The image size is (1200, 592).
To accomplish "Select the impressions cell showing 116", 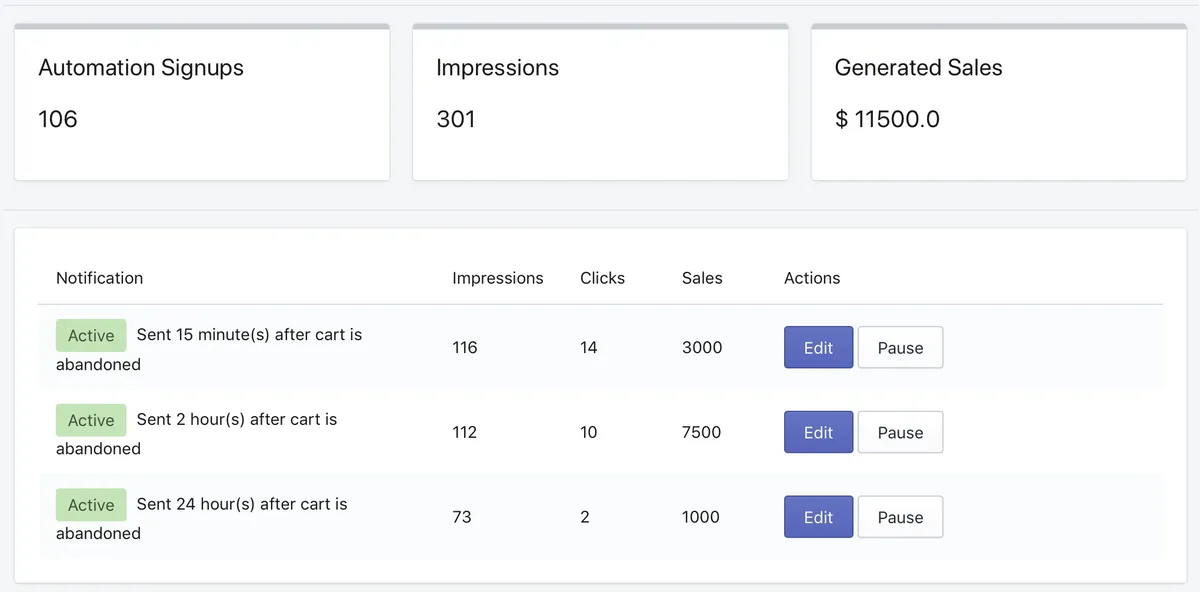I will point(465,348).
